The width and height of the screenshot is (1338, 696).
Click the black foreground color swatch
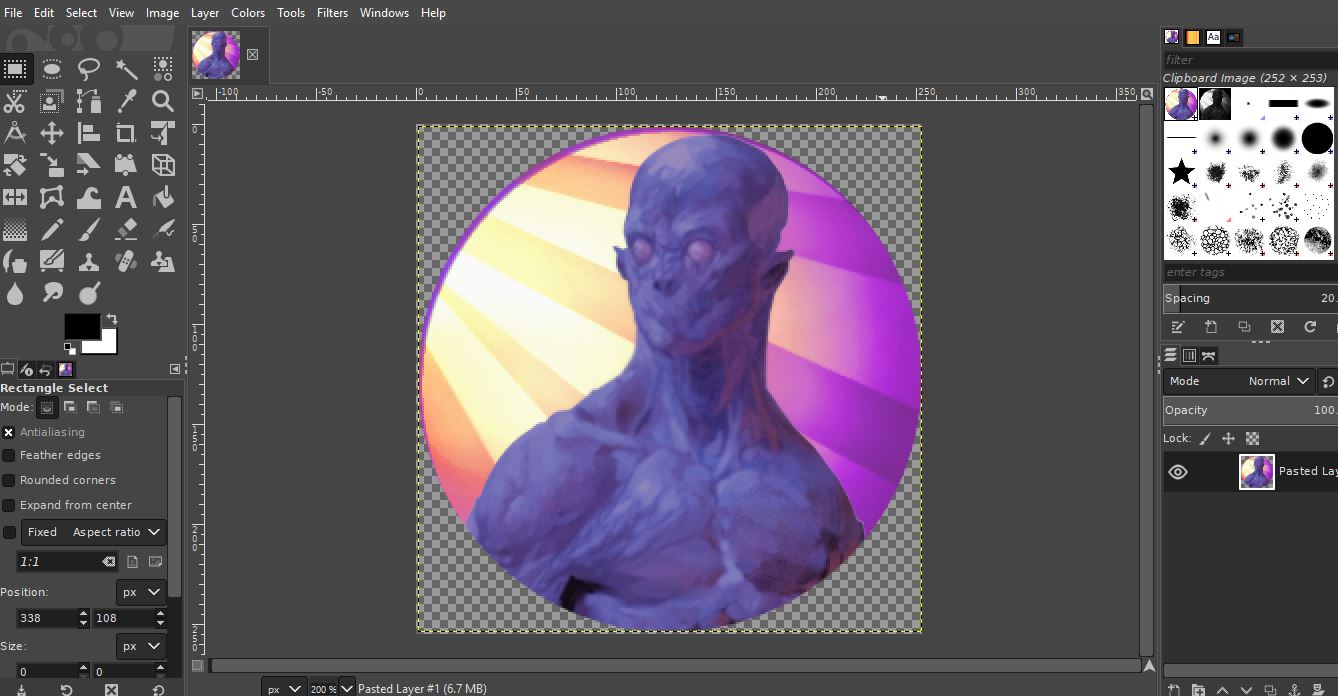(x=80, y=326)
